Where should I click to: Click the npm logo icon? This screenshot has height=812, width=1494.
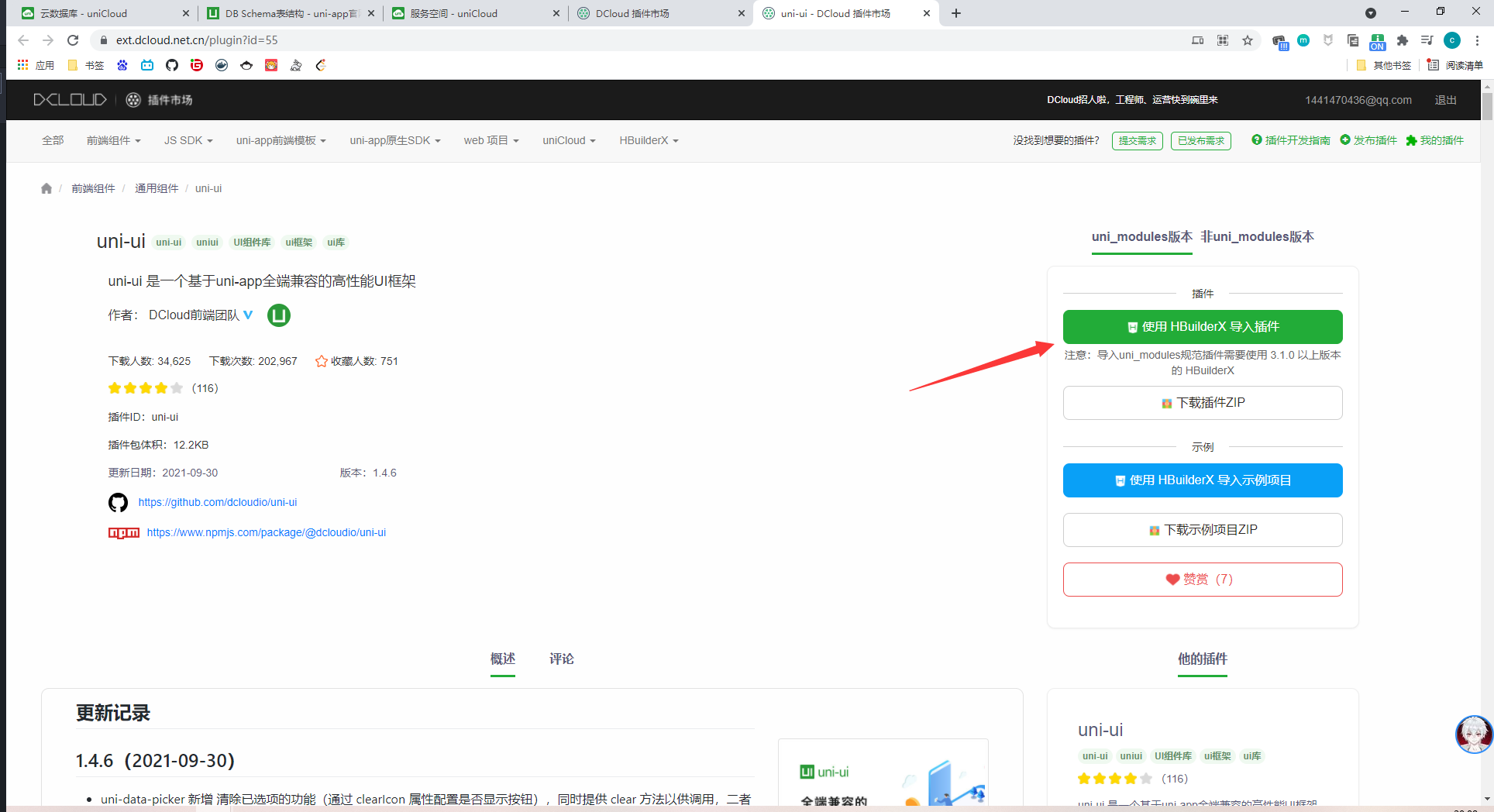coord(123,533)
